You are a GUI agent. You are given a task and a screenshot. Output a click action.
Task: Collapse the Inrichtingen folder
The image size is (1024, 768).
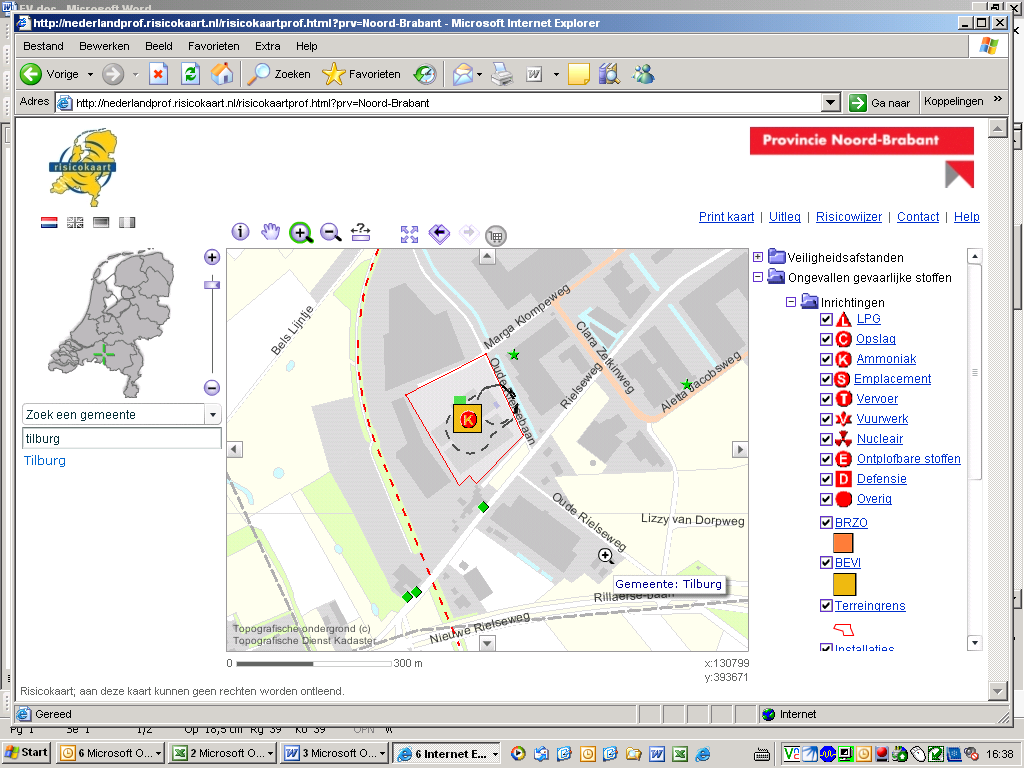tap(791, 302)
